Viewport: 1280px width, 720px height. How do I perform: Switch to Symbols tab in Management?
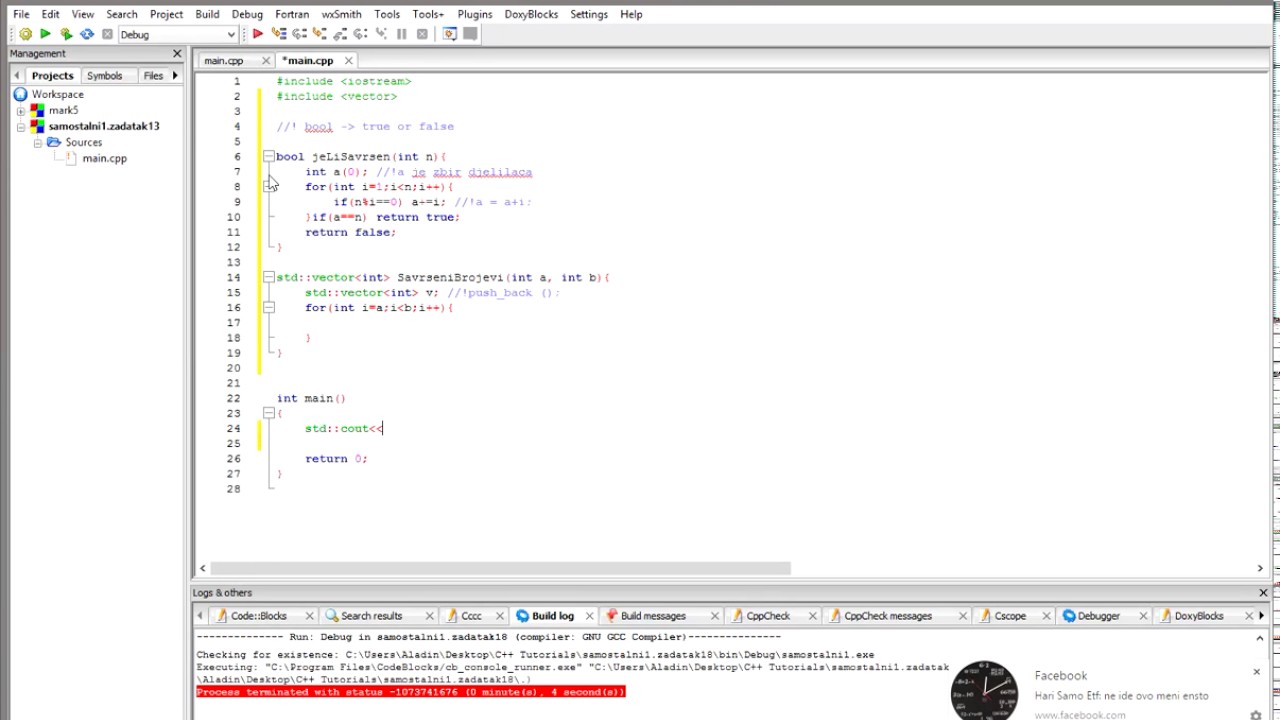pos(104,76)
